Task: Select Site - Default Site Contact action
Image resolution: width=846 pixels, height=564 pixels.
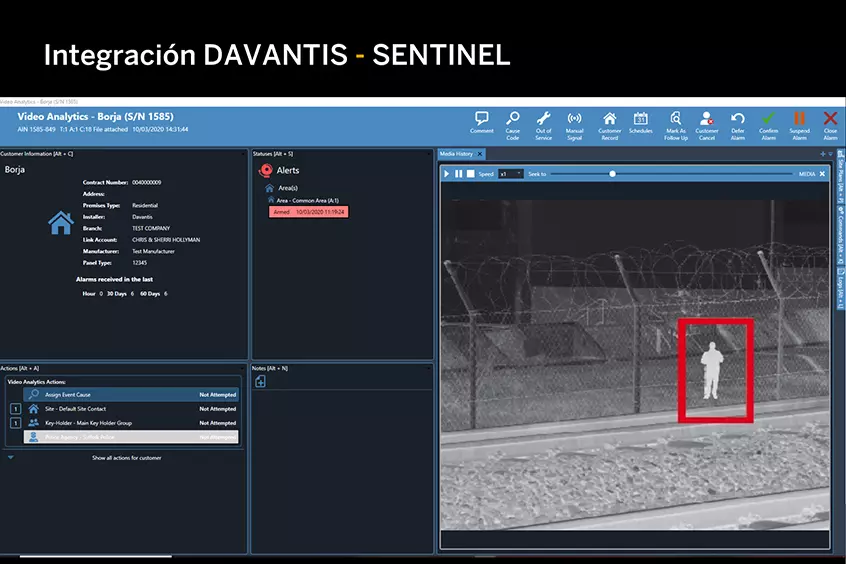Action: [x=131, y=409]
